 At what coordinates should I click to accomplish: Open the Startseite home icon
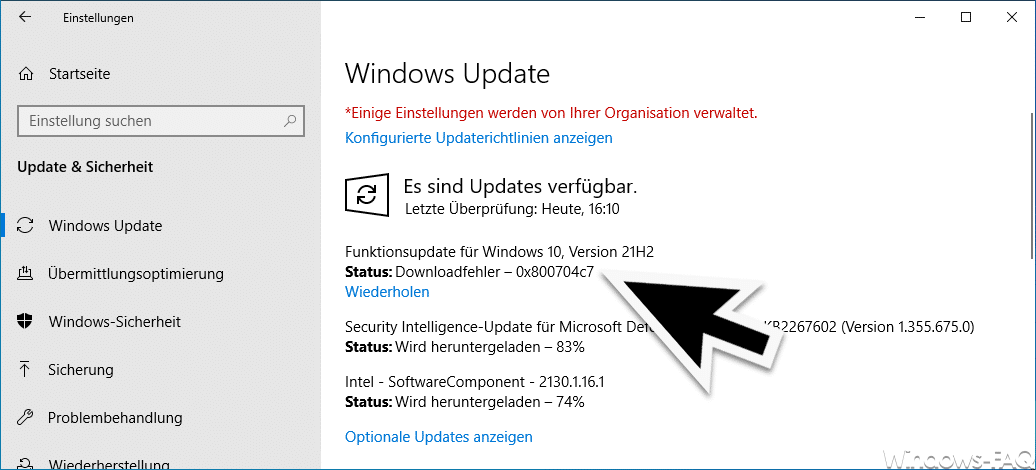point(25,73)
